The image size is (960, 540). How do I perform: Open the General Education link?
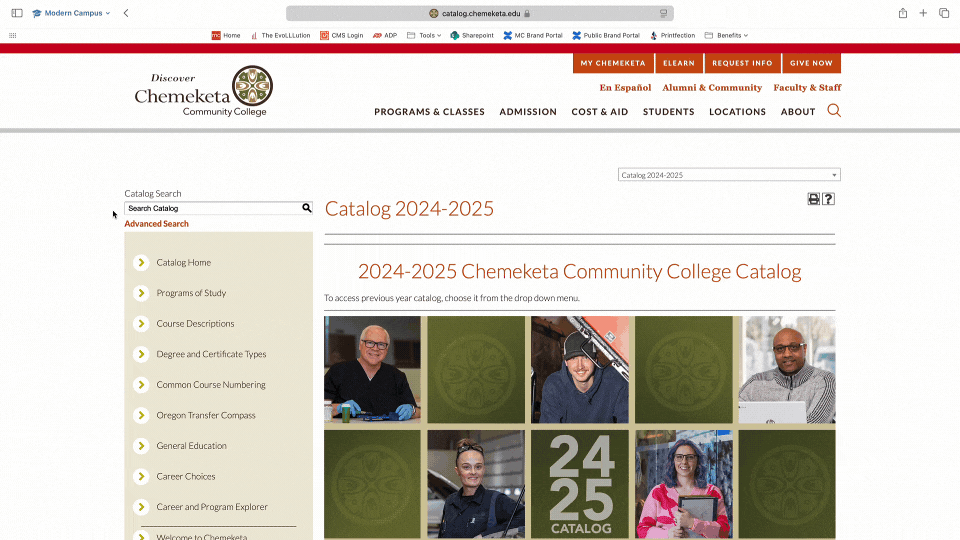[x=191, y=446]
